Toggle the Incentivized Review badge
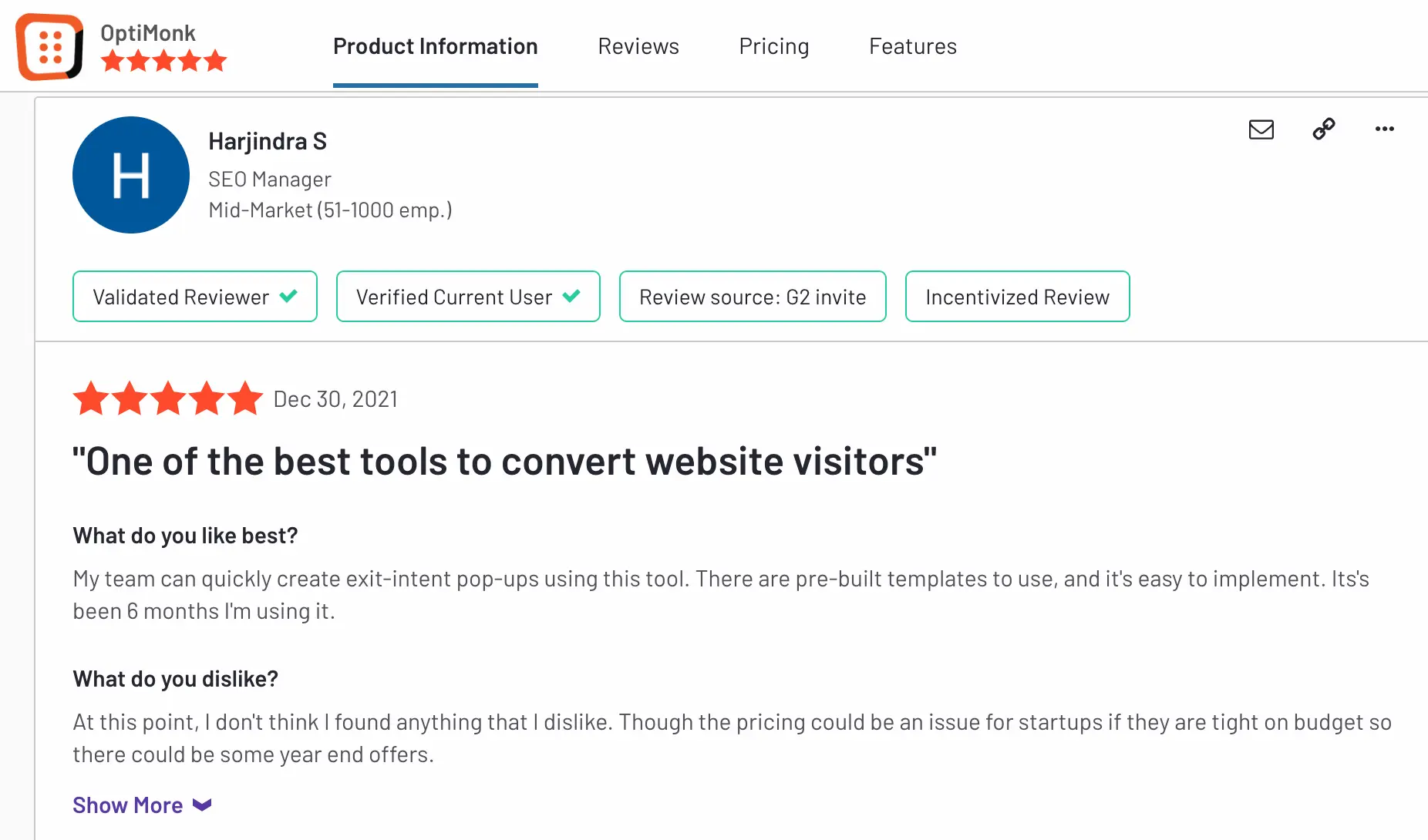 click(x=1016, y=296)
